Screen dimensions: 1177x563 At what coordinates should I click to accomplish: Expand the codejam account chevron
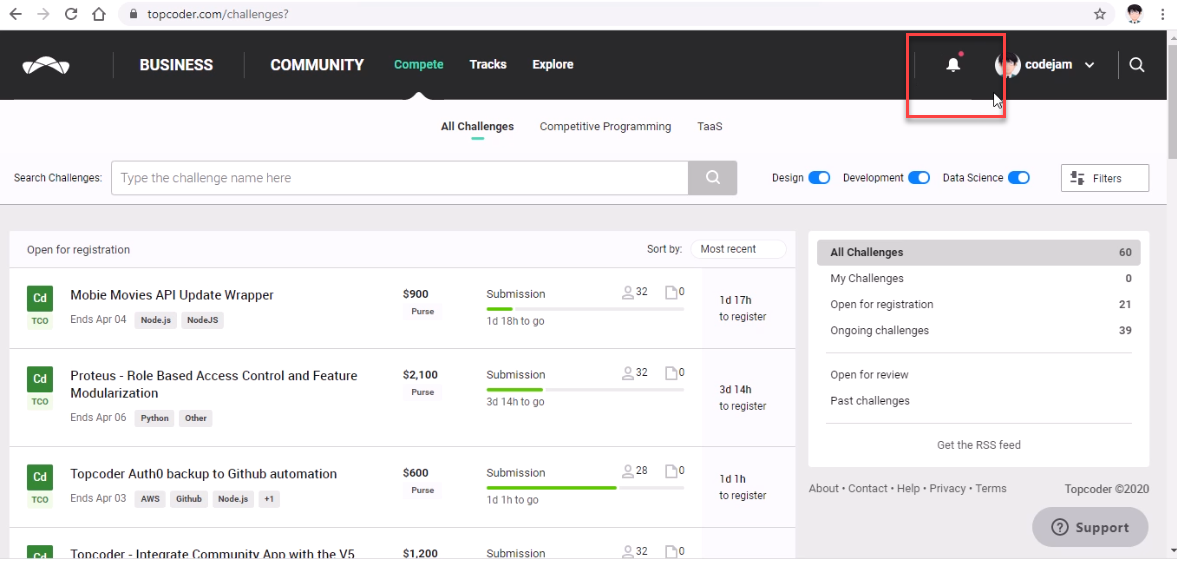pos(1089,65)
